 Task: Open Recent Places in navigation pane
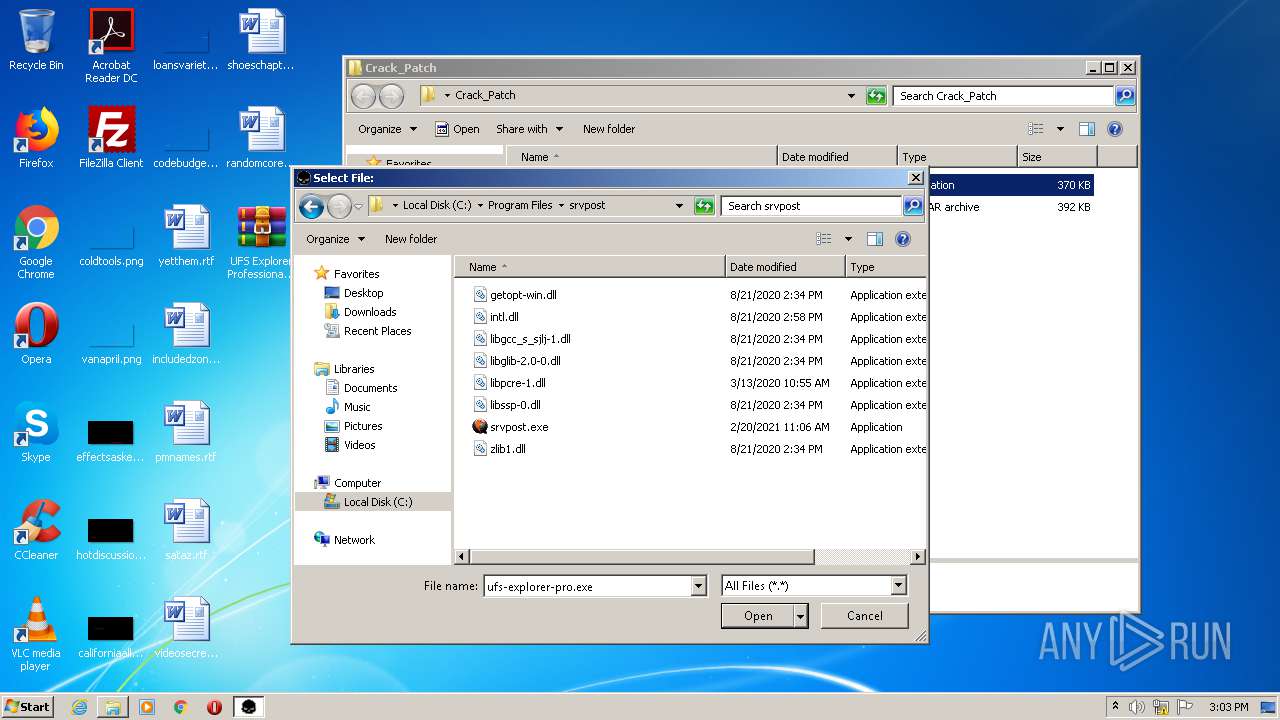[368, 331]
